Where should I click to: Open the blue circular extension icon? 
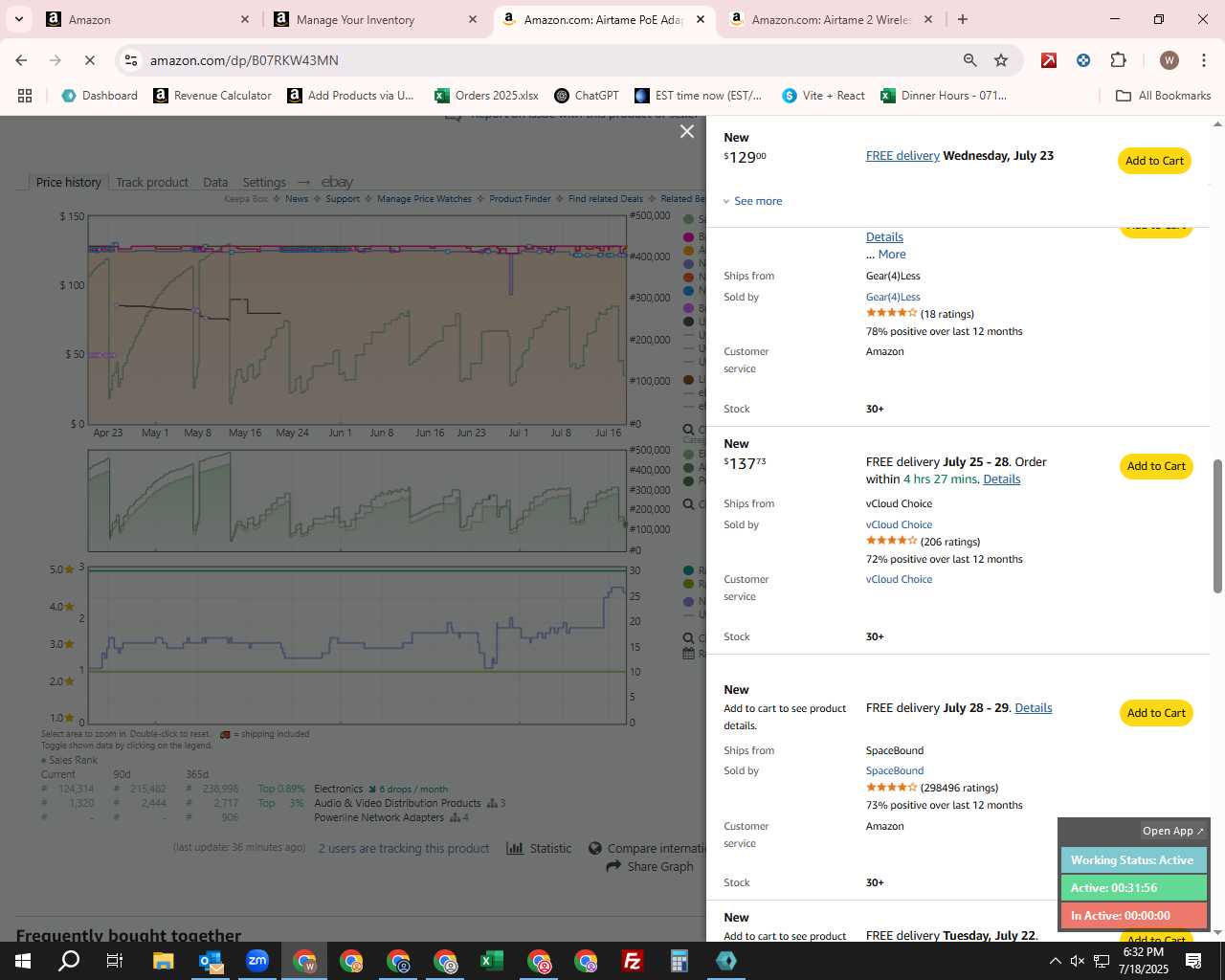(x=1083, y=60)
